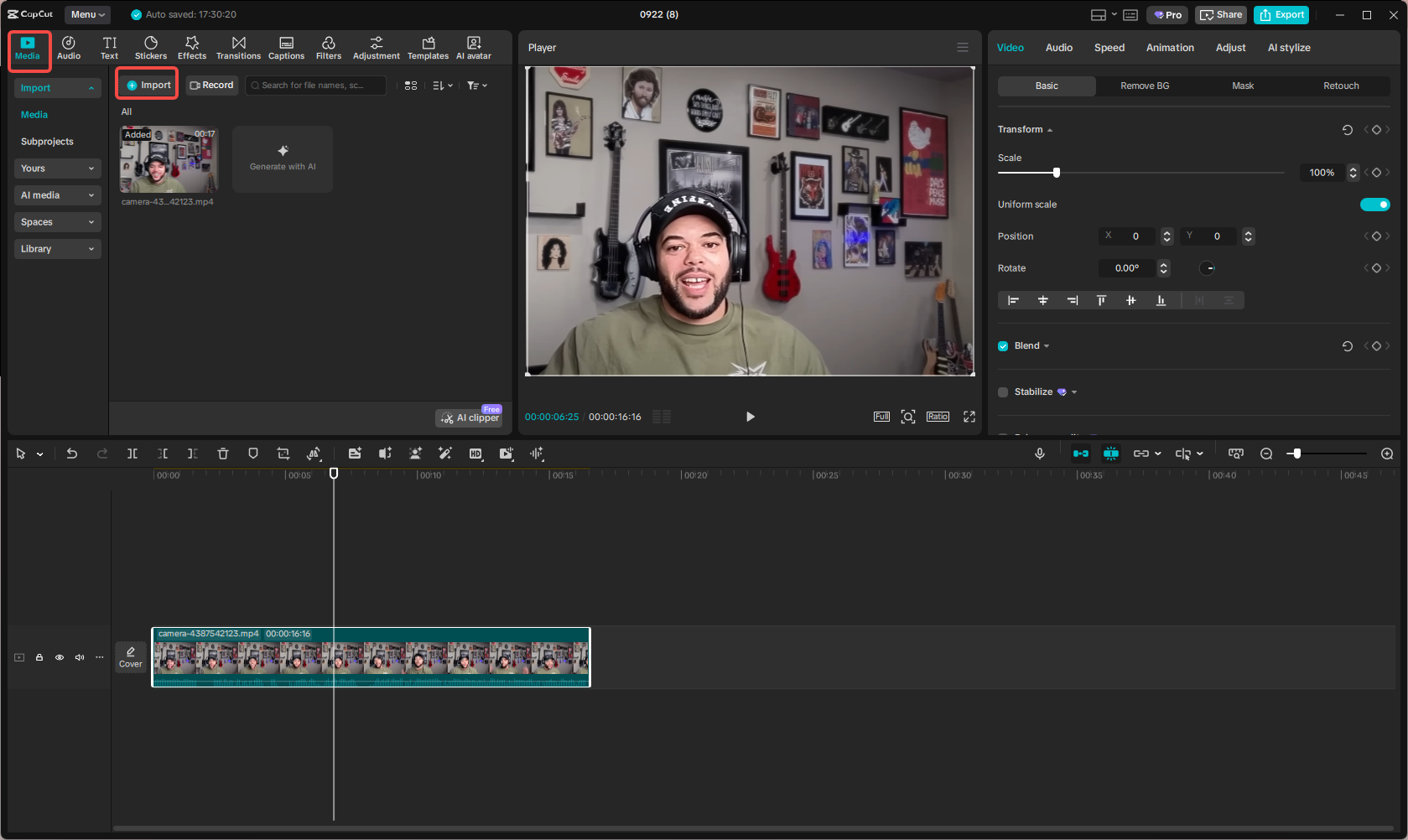Click the Split clip tool

tap(132, 454)
